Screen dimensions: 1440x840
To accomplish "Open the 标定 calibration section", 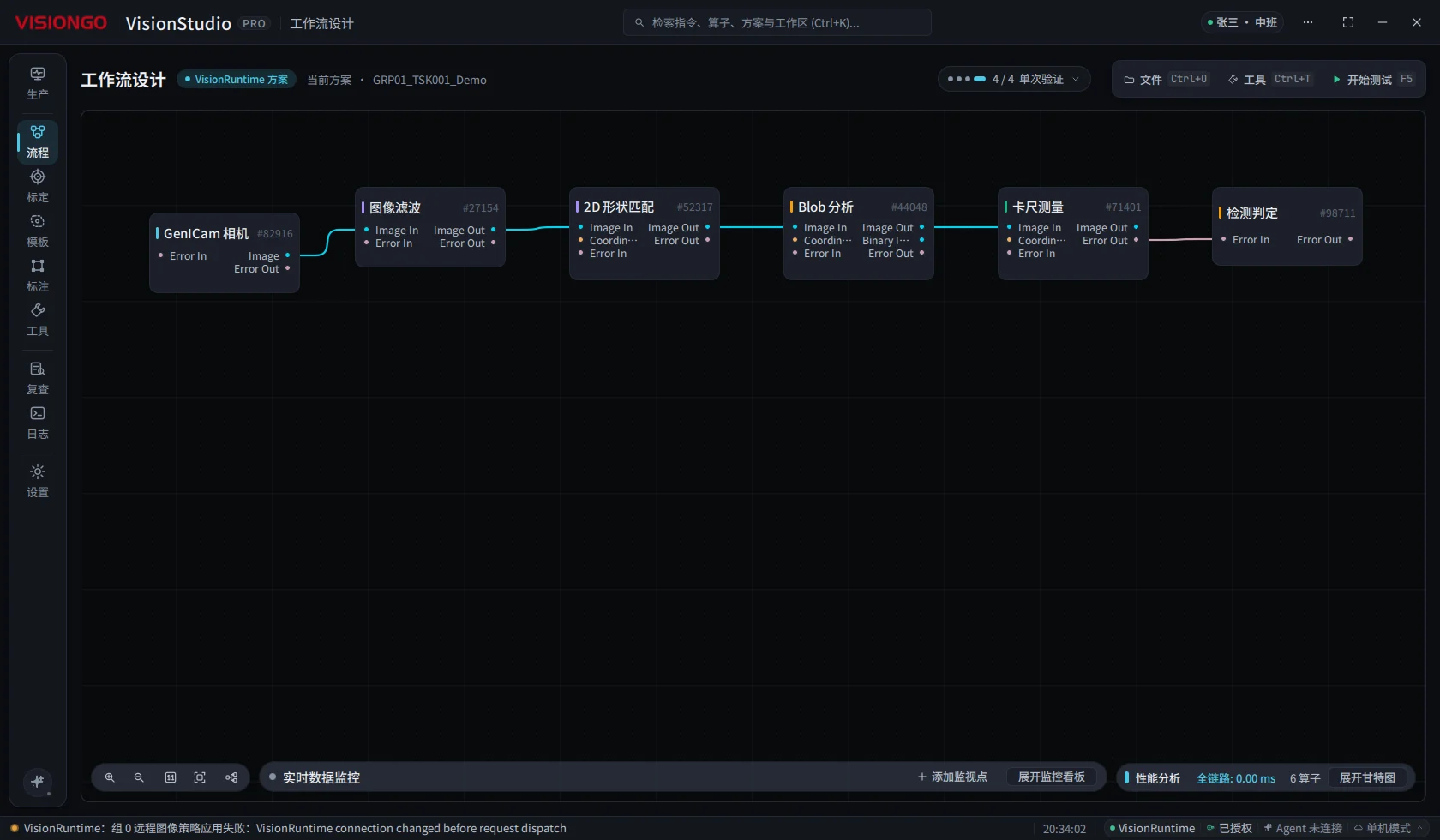I will [38, 186].
